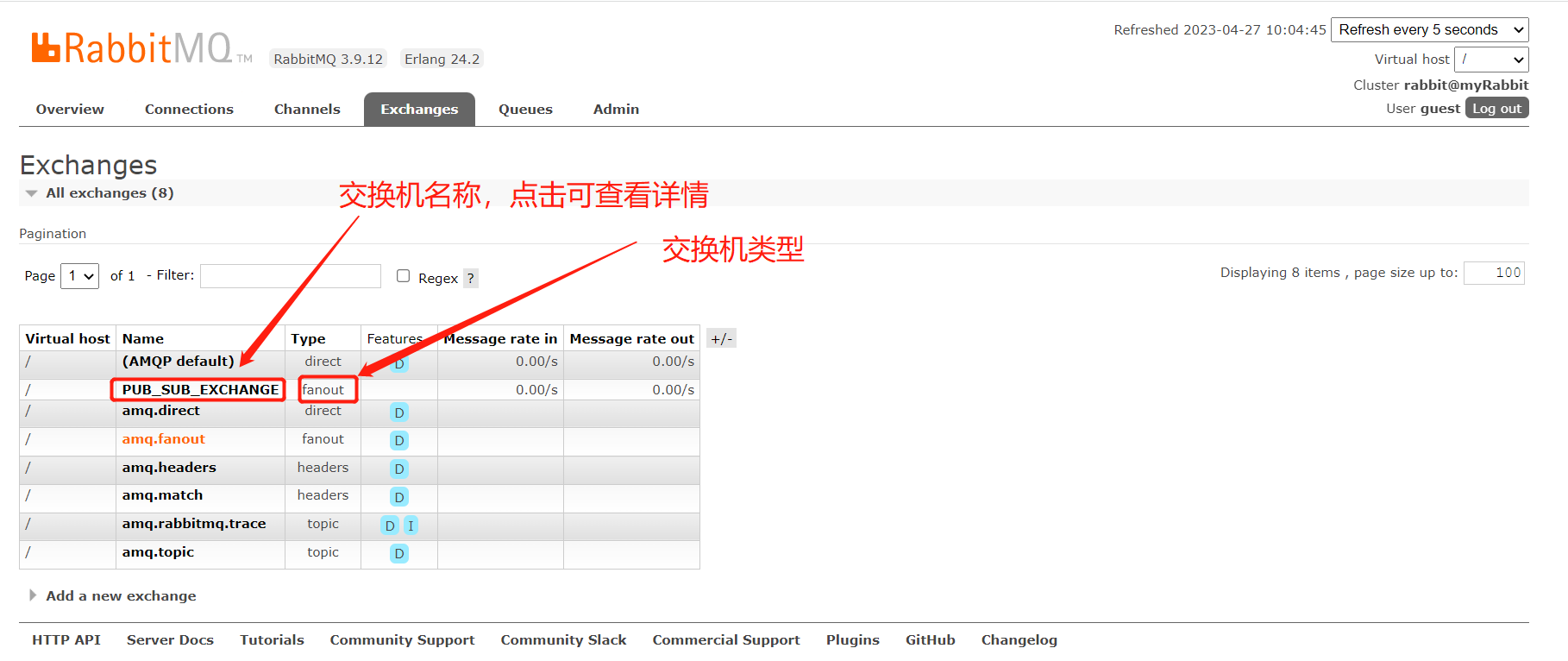Select the Page number dropdown
This screenshot has width=1568, height=661.
click(x=79, y=276)
